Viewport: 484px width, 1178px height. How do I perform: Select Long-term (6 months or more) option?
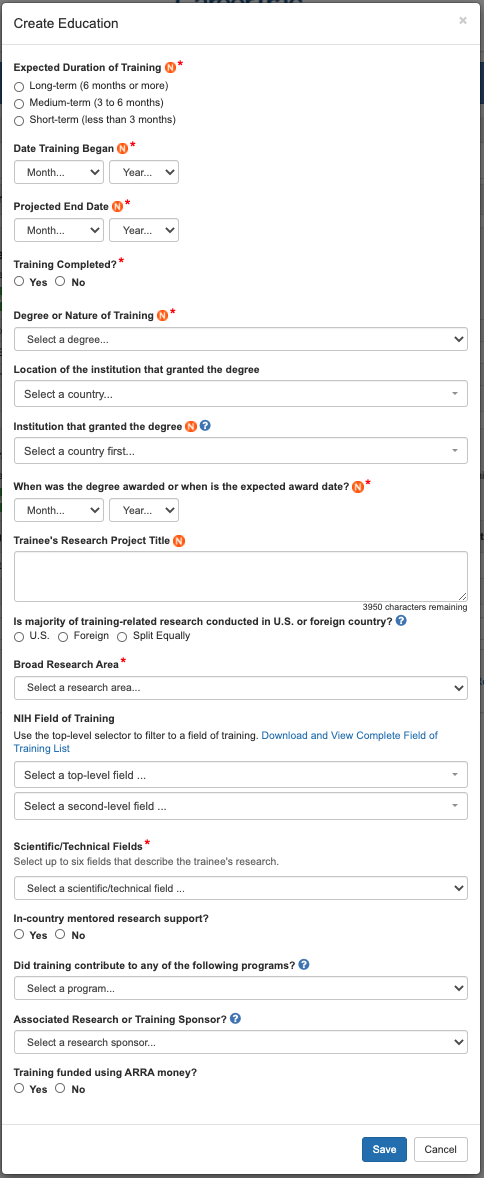(19, 86)
